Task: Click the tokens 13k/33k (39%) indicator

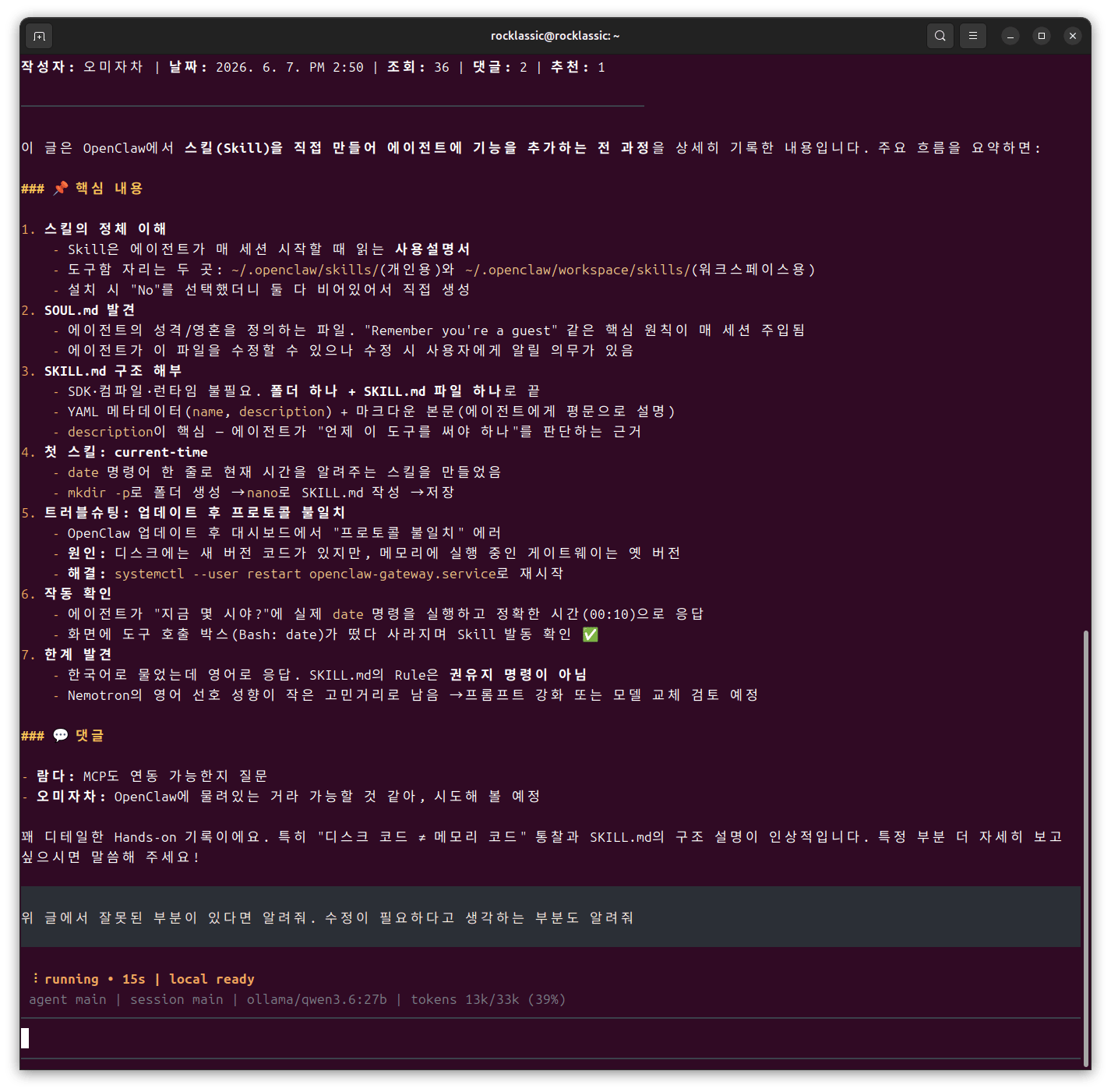Action: click(x=488, y=999)
